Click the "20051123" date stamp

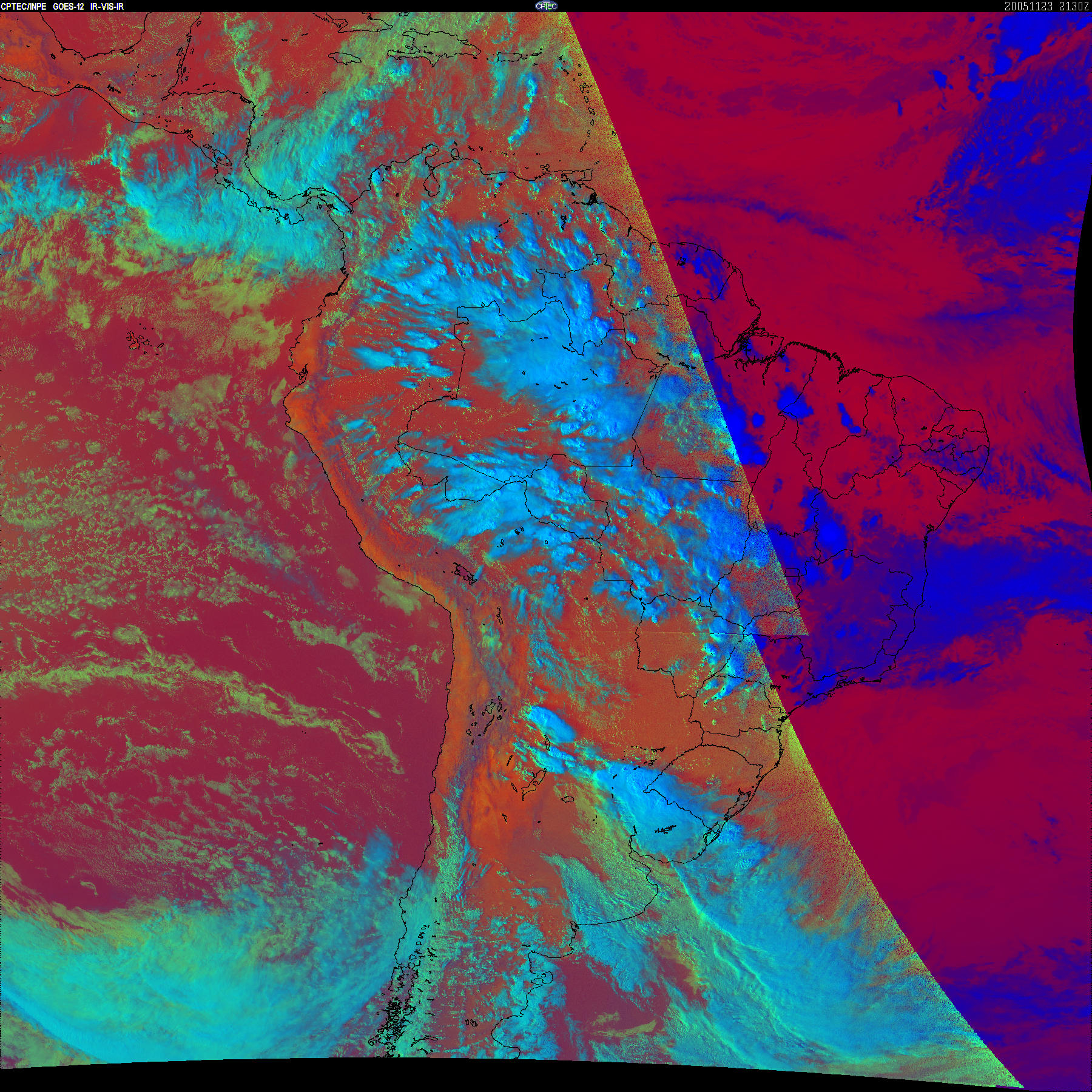click(x=1029, y=6)
